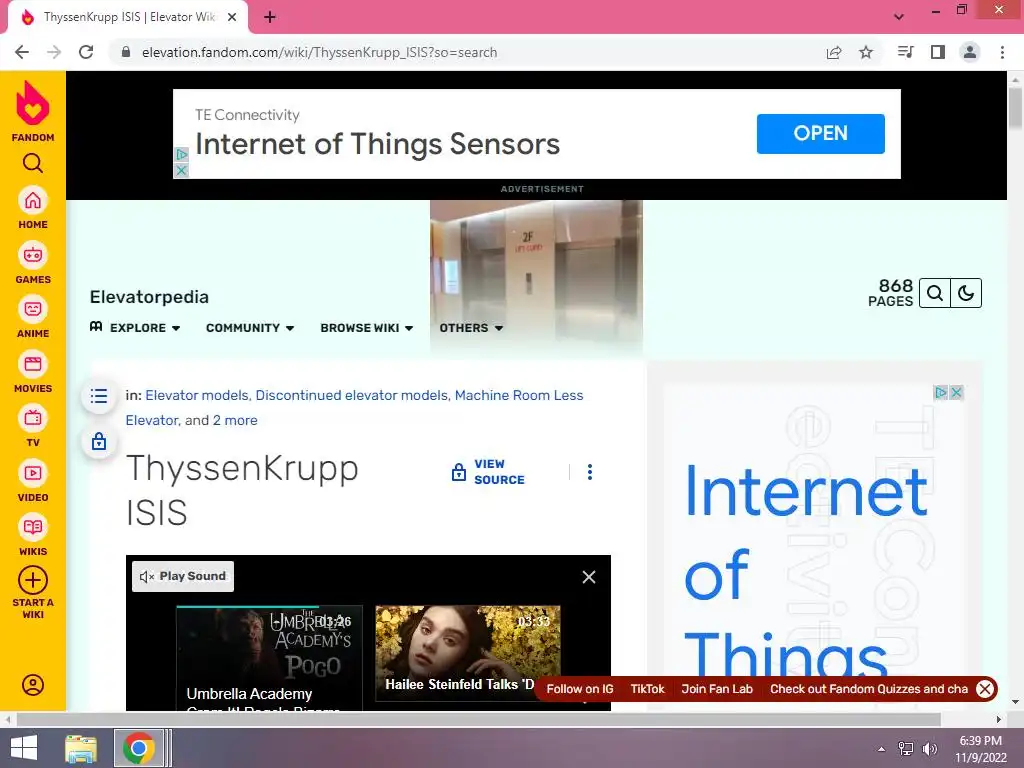Viewport: 1024px width, 768px height.
Task: Click TikTok link in banner
Action: click(647, 689)
